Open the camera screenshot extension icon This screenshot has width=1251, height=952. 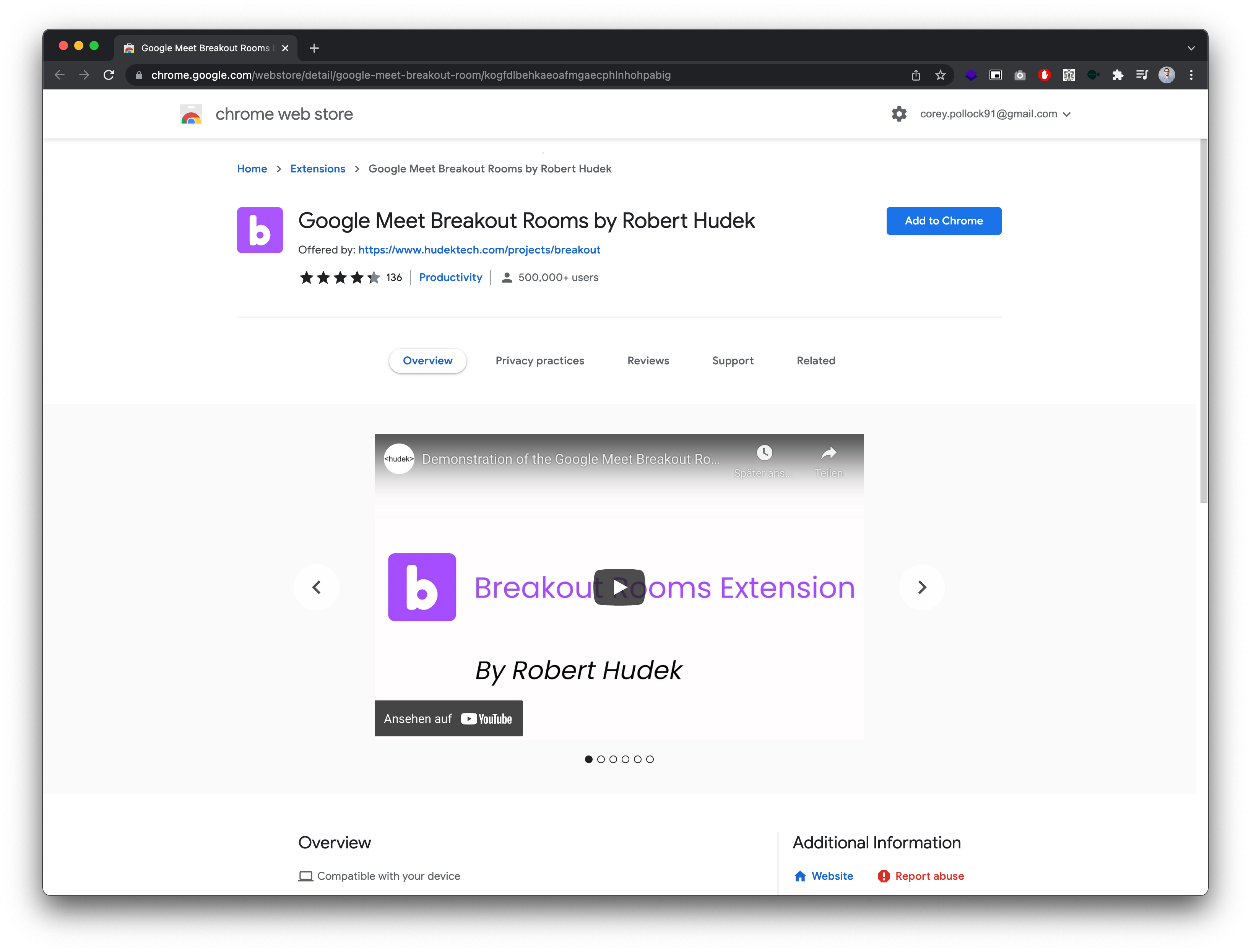[1020, 75]
